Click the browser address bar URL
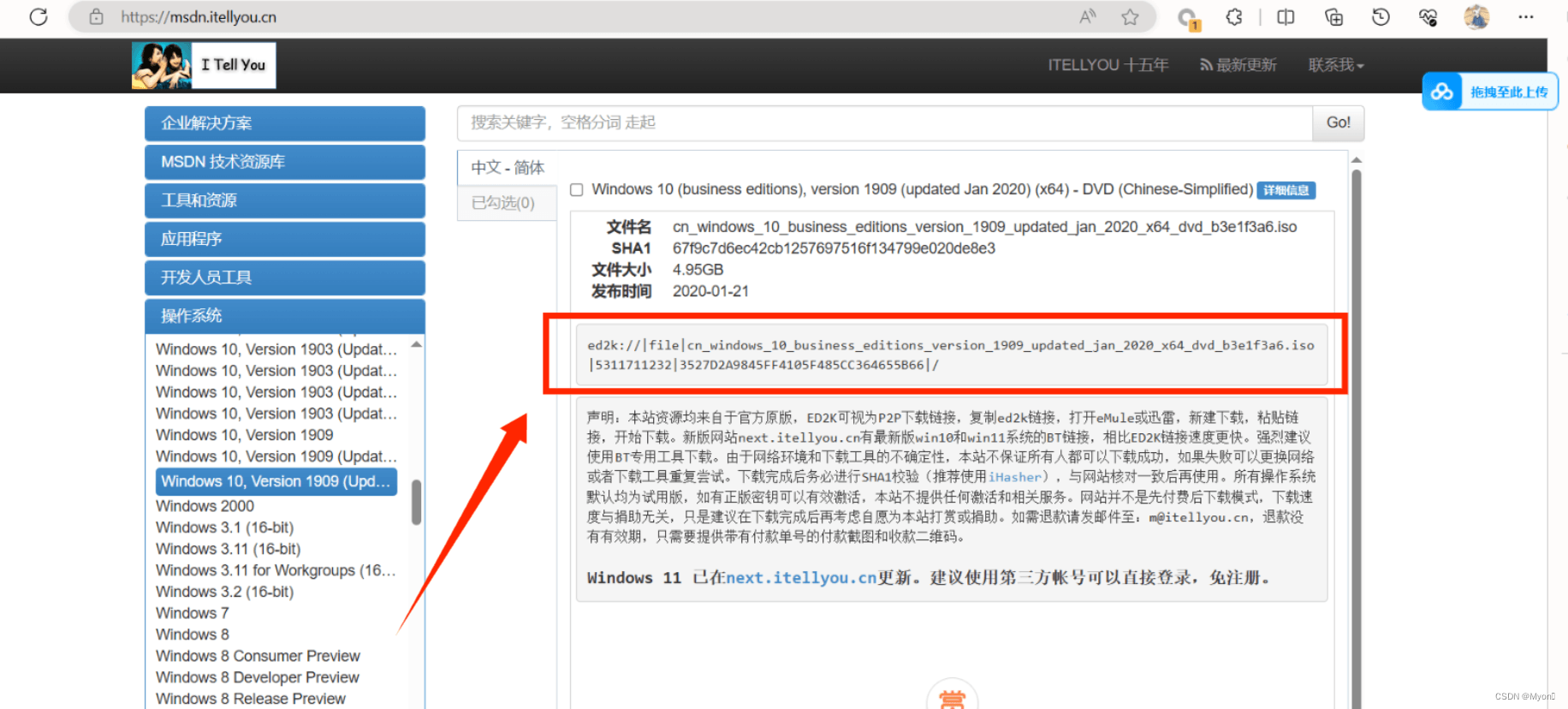Viewport: 1568px width, 709px height. pos(199,17)
